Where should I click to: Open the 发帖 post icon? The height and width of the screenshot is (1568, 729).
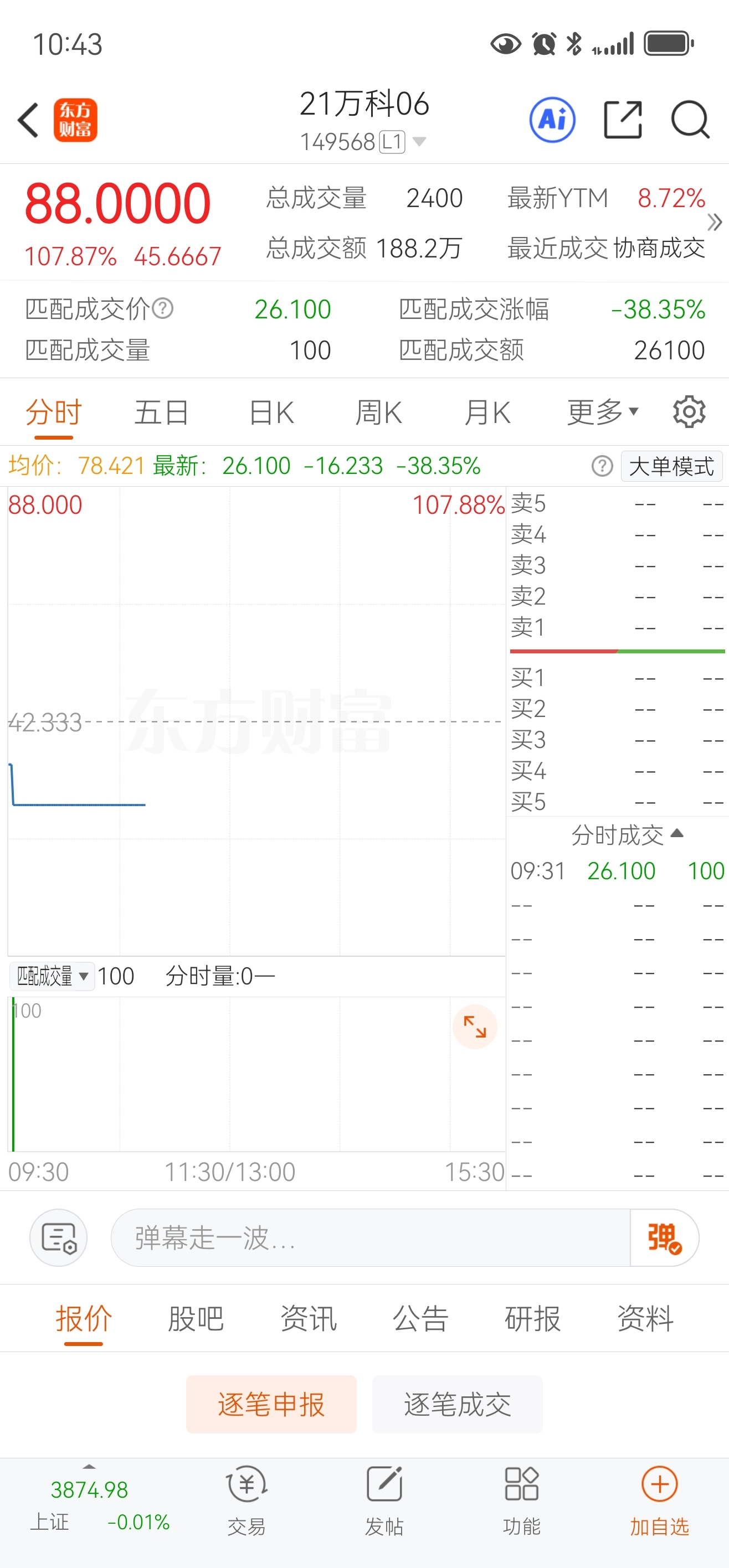(384, 1484)
